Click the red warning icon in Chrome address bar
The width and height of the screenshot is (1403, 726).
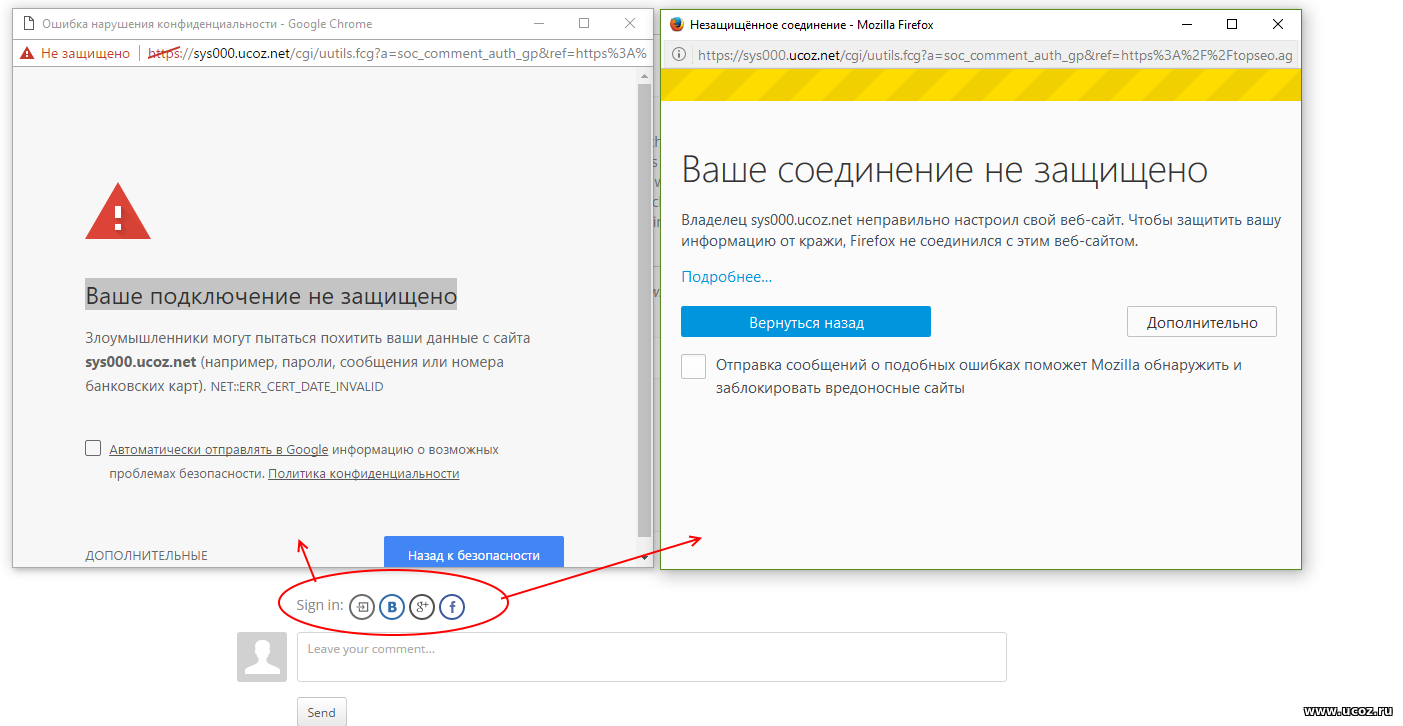click(x=27, y=53)
